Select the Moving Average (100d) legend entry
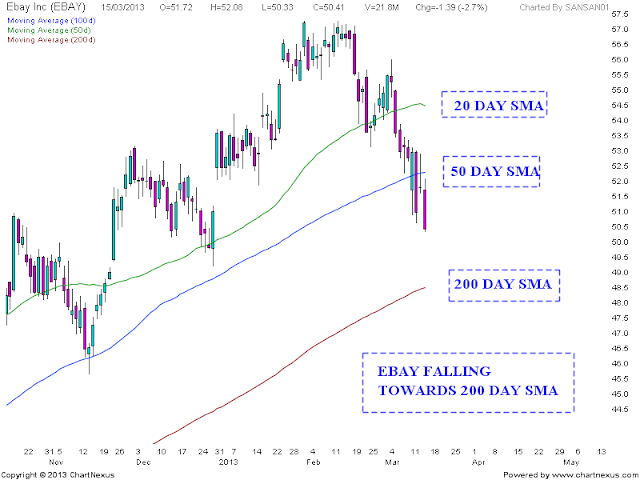The image size is (640, 480). [x=51, y=20]
